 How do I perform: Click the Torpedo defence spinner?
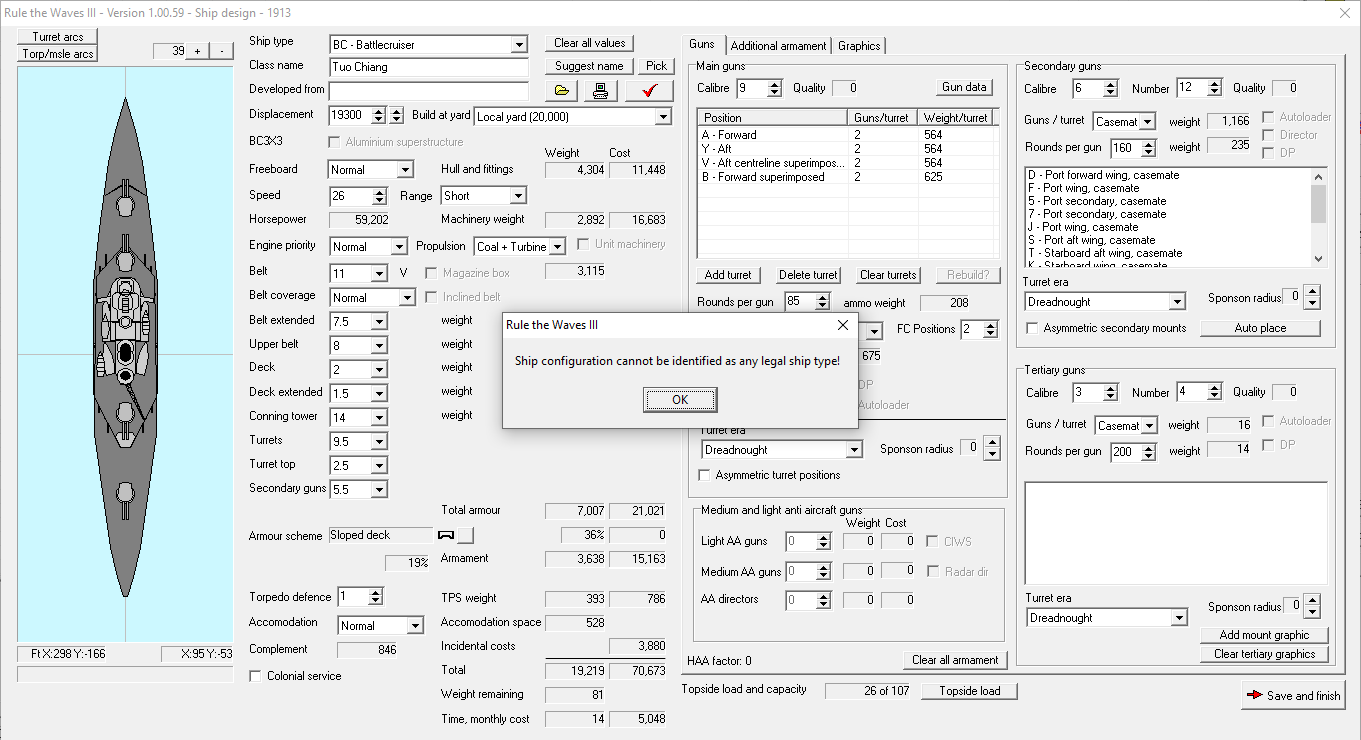point(375,597)
